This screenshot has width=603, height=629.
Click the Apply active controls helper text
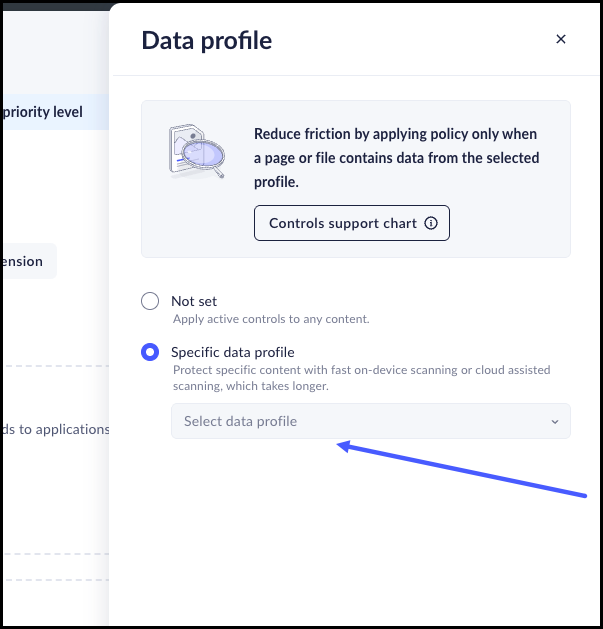click(x=271, y=319)
